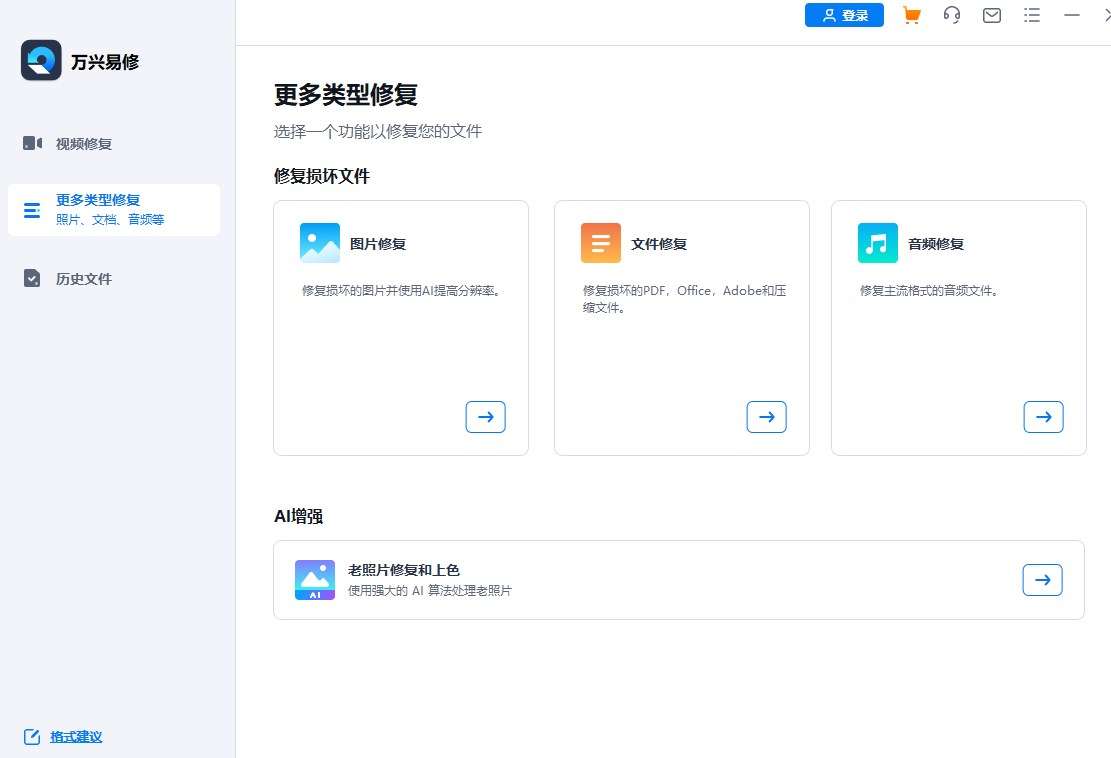Screen dimensions: 1111x758
Task: Open the 格式建议 link
Action: (76, 737)
